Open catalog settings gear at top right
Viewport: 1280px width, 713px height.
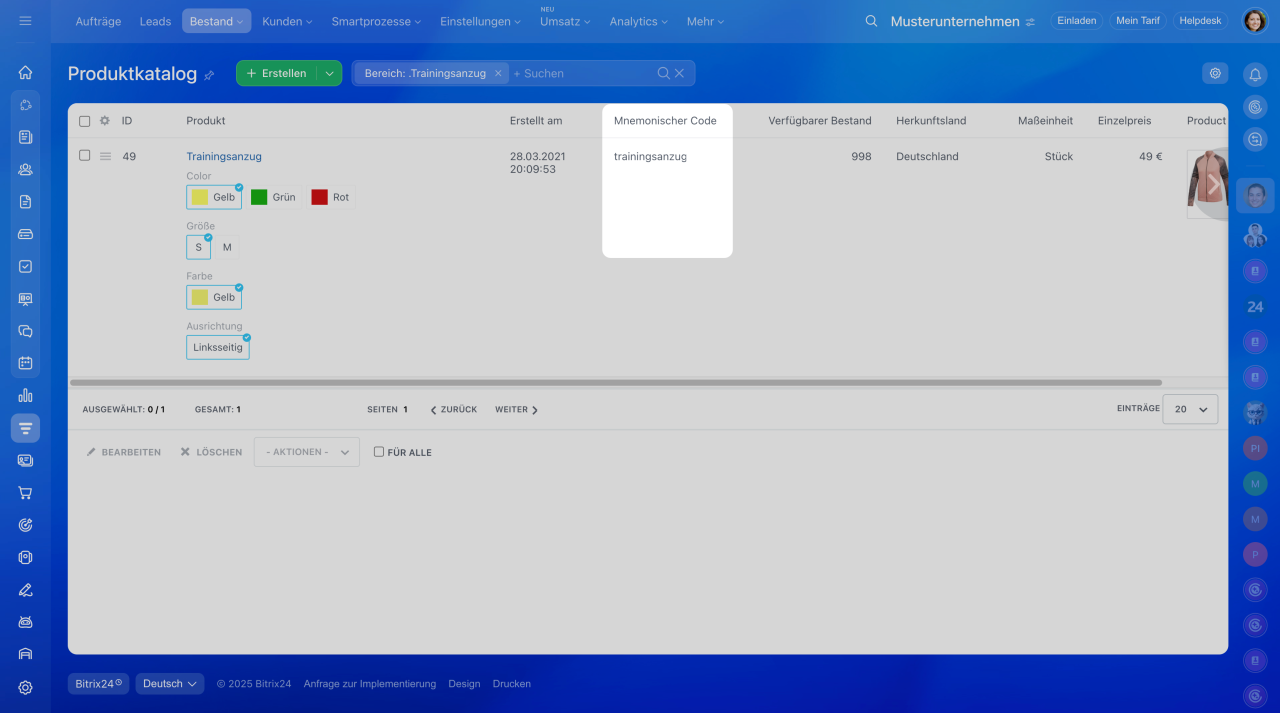tap(1215, 73)
